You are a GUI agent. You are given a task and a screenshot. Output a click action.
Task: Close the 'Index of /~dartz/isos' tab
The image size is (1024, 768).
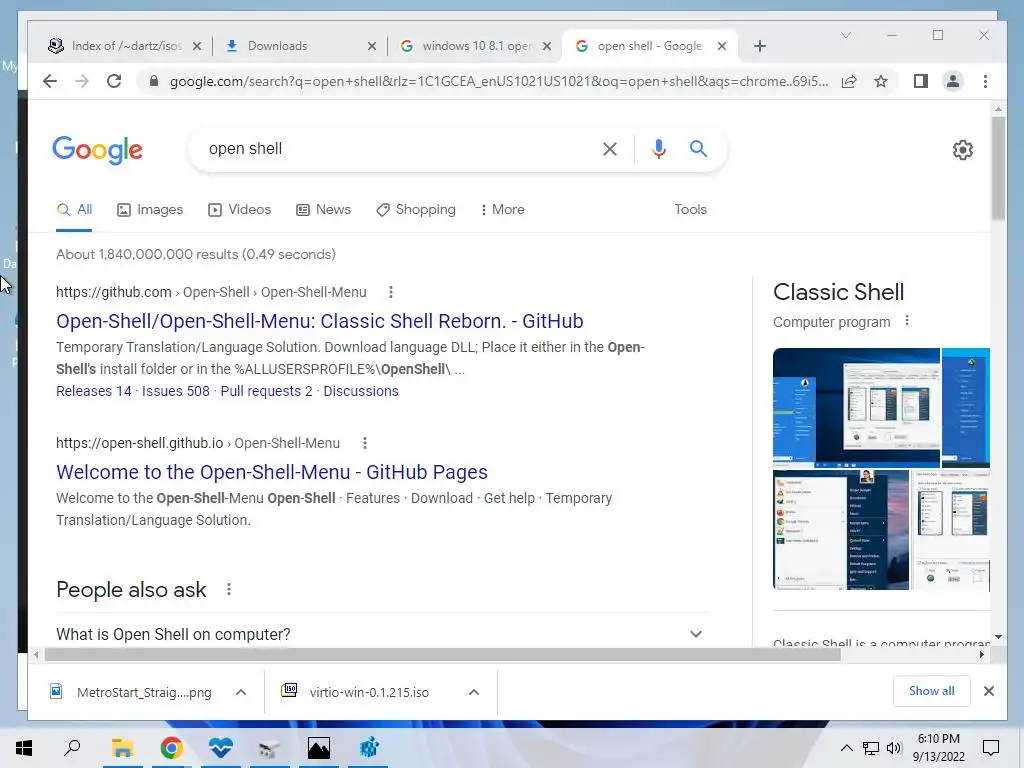click(x=197, y=46)
